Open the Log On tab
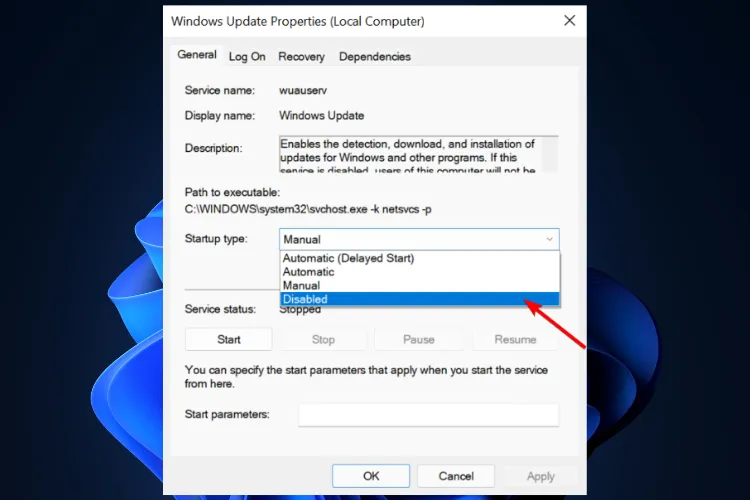Image resolution: width=750 pixels, height=500 pixels. pyautogui.click(x=247, y=56)
